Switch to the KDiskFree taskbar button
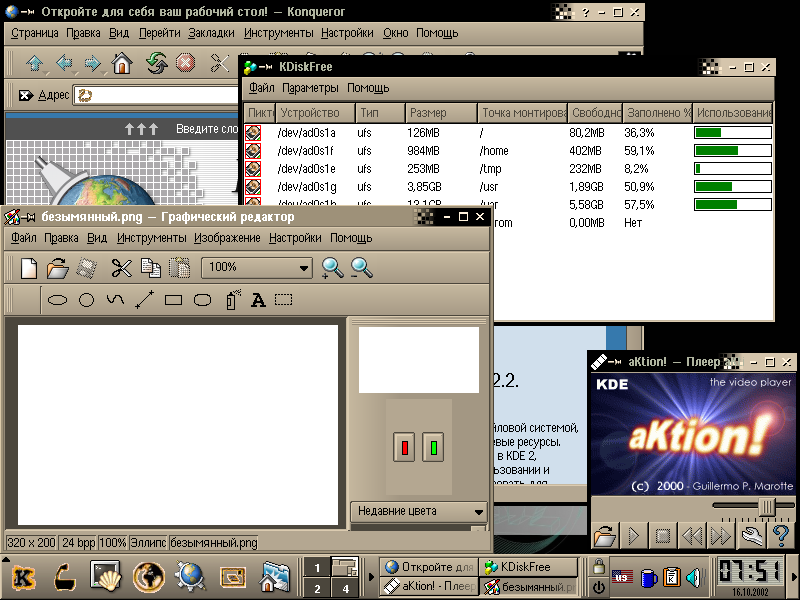Screen dimensions: 800x600 click(x=528, y=567)
